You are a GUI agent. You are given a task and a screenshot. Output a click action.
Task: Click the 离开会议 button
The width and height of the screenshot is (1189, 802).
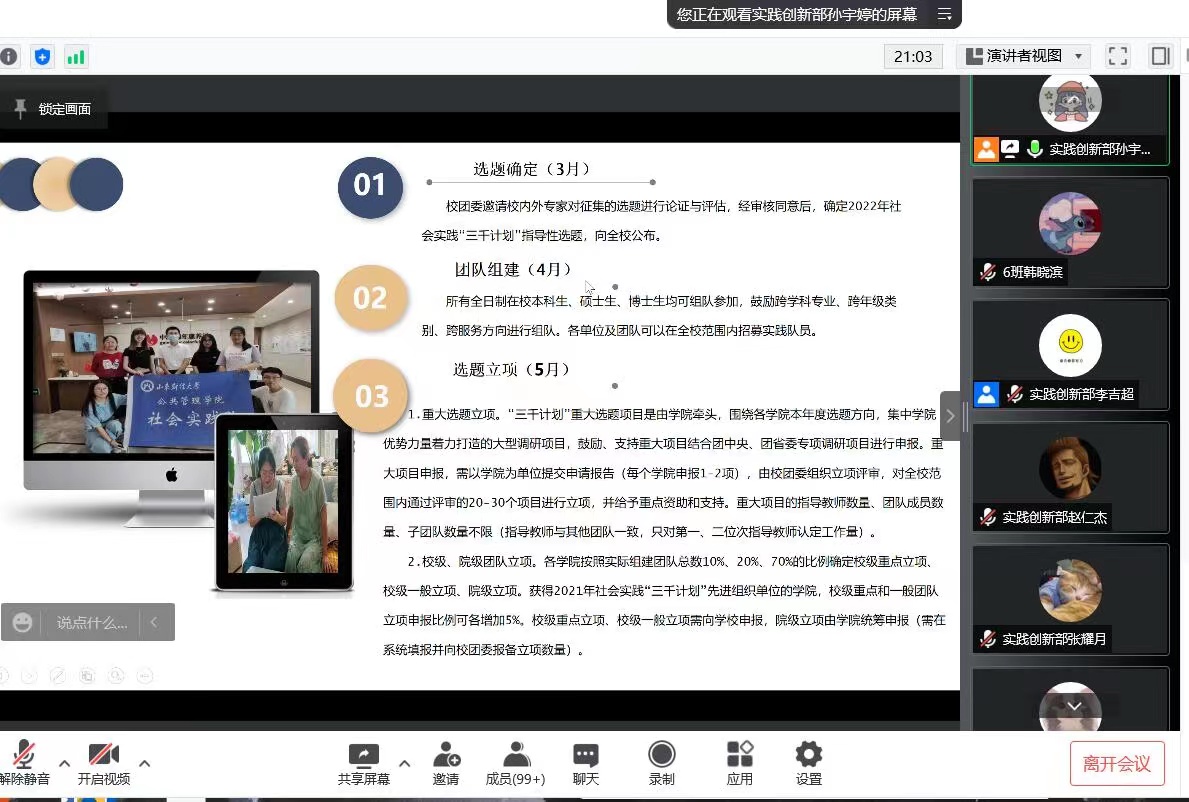click(x=1117, y=764)
